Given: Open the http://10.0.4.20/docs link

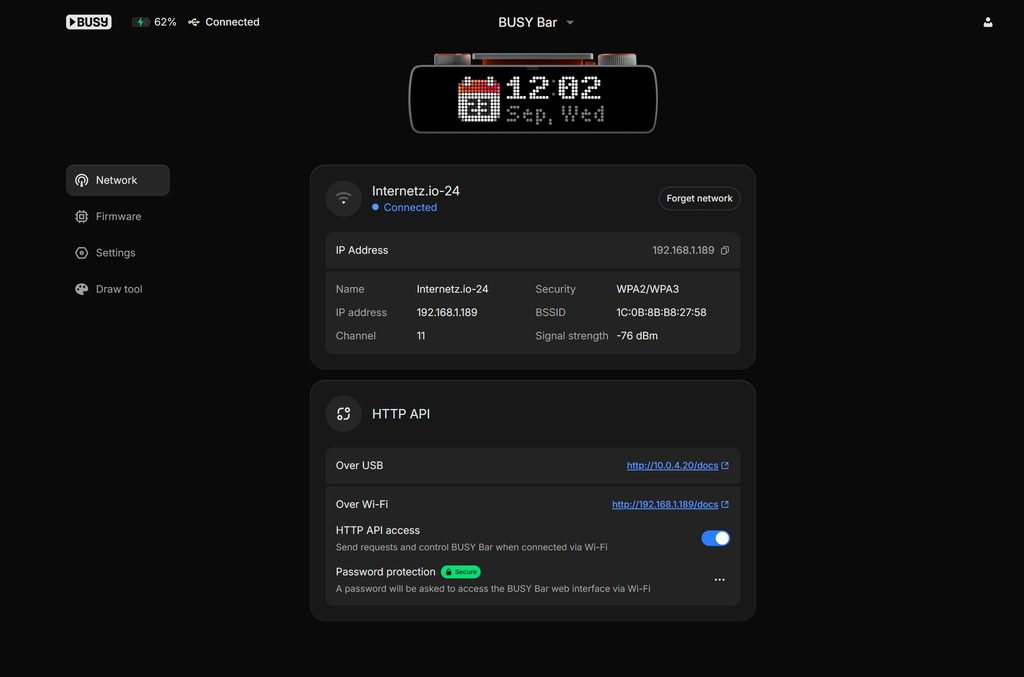Looking at the screenshot, I should pyautogui.click(x=672, y=465).
